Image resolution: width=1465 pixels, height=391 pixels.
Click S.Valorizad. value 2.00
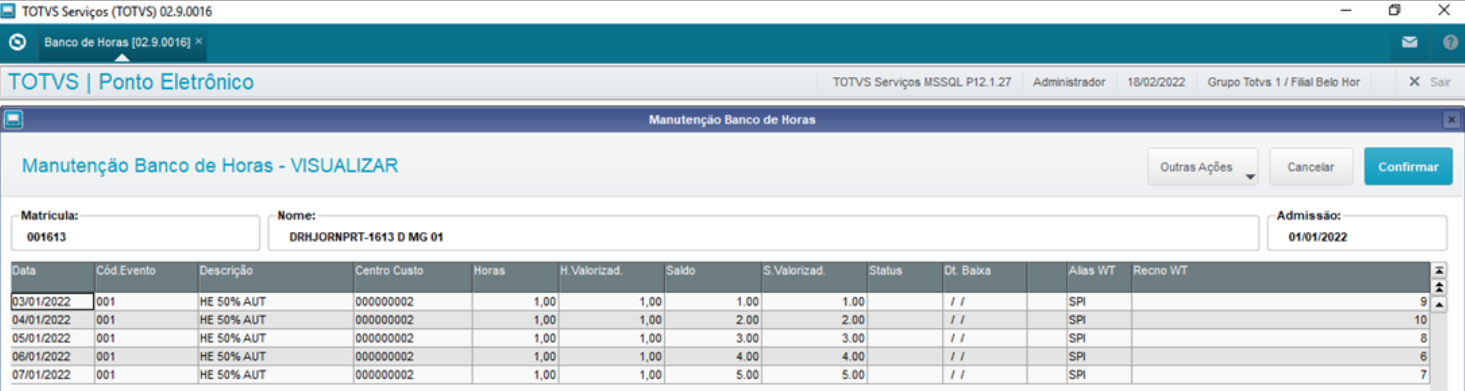814,320
